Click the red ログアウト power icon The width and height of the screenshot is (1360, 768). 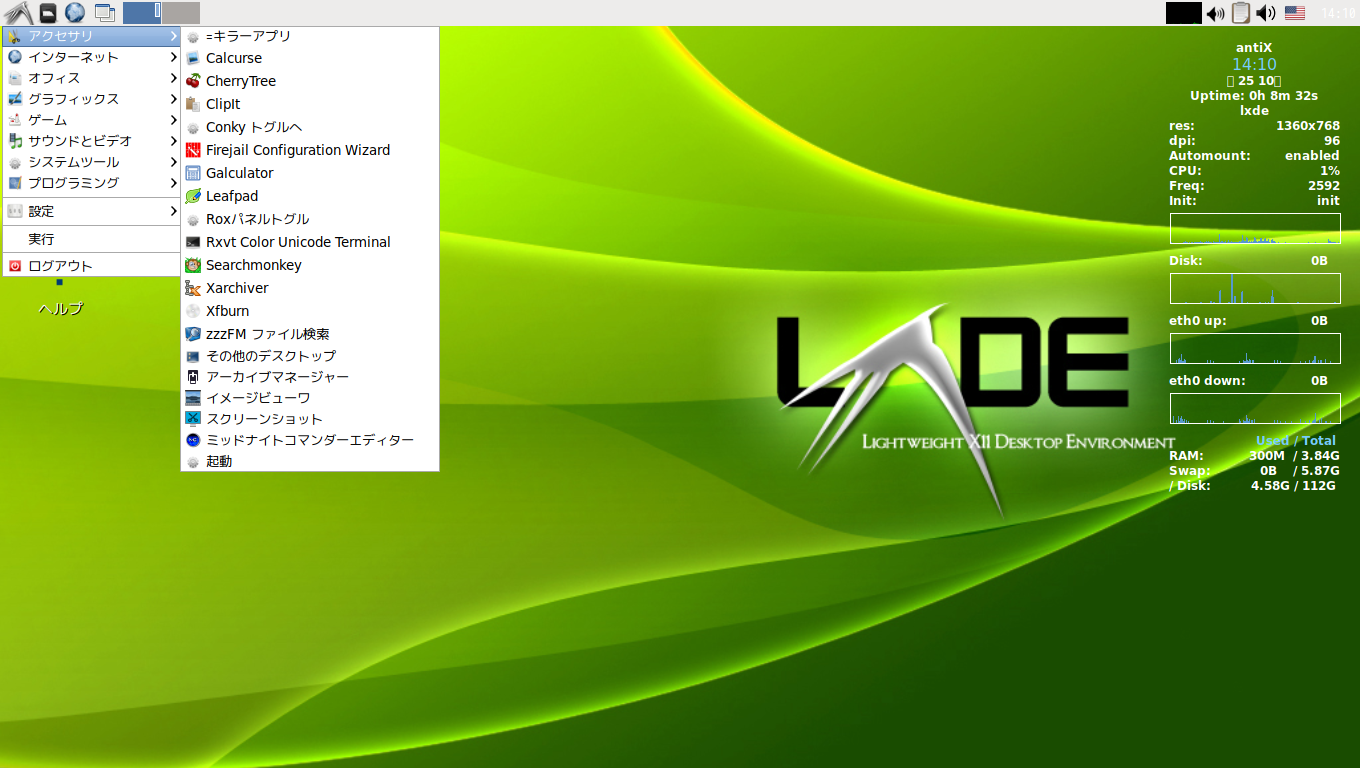click(15, 266)
